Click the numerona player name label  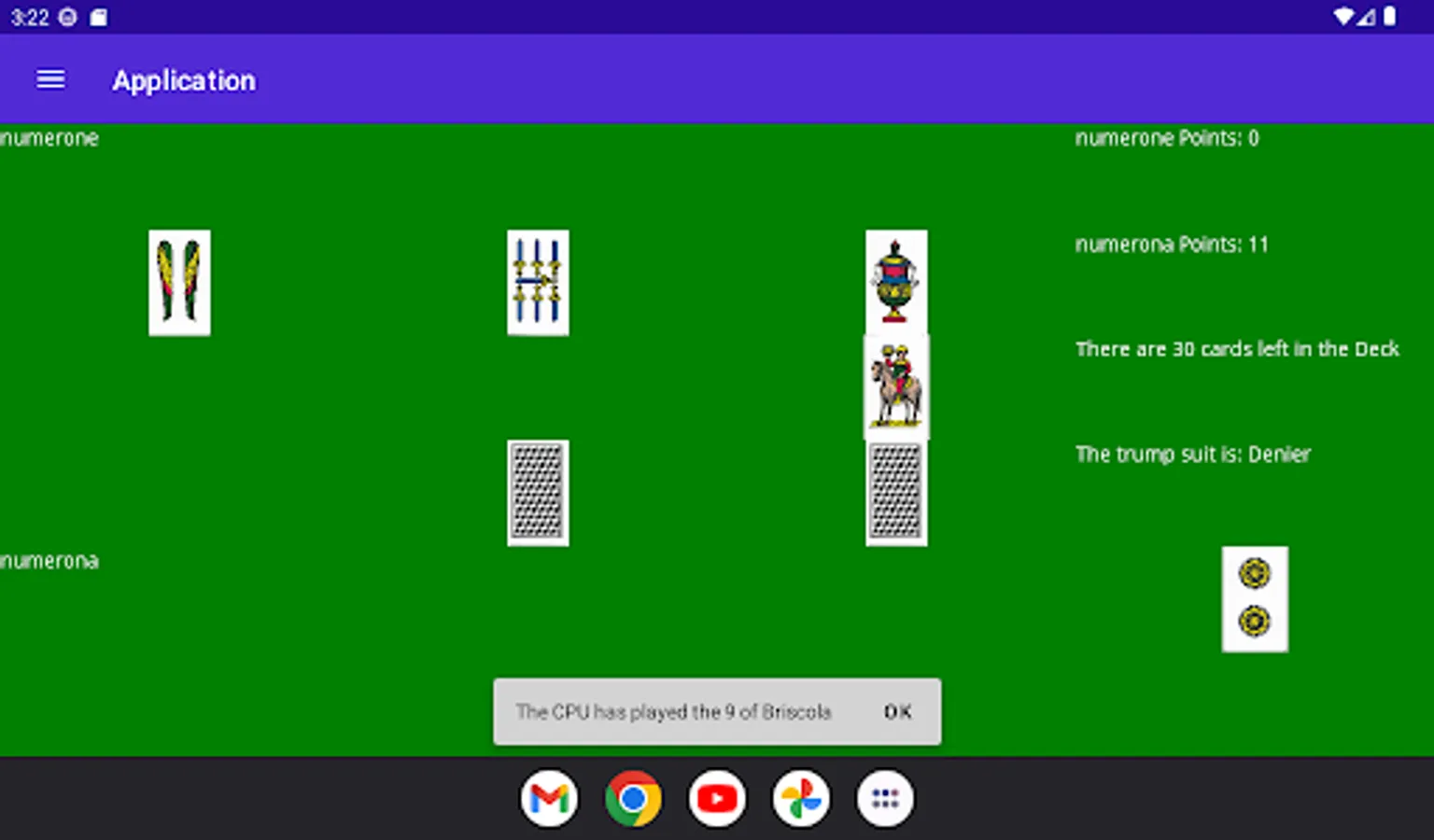coord(49,561)
